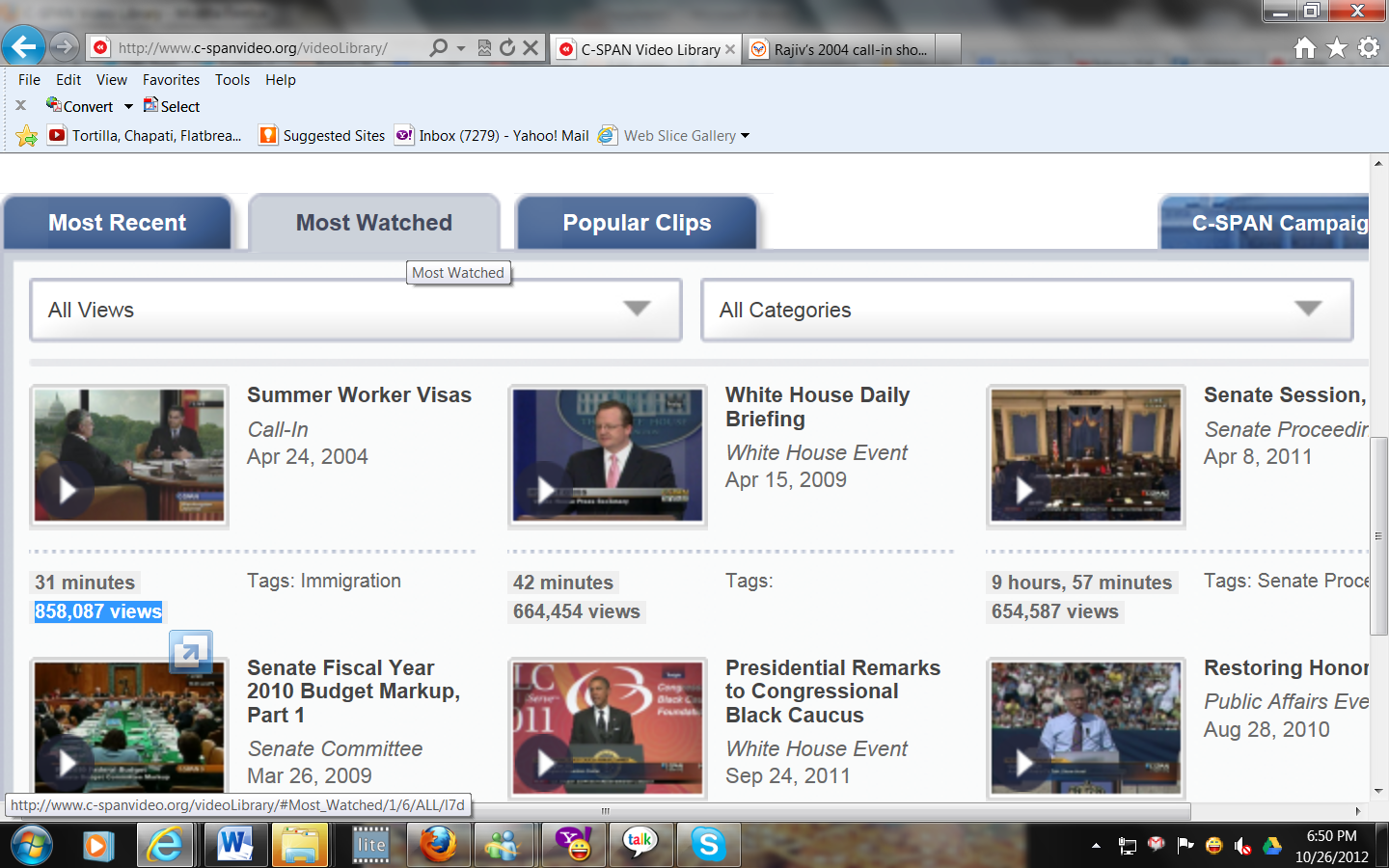The width and height of the screenshot is (1389, 868).
Task: Expand the address bar autocomplete arrow
Action: [x=461, y=48]
